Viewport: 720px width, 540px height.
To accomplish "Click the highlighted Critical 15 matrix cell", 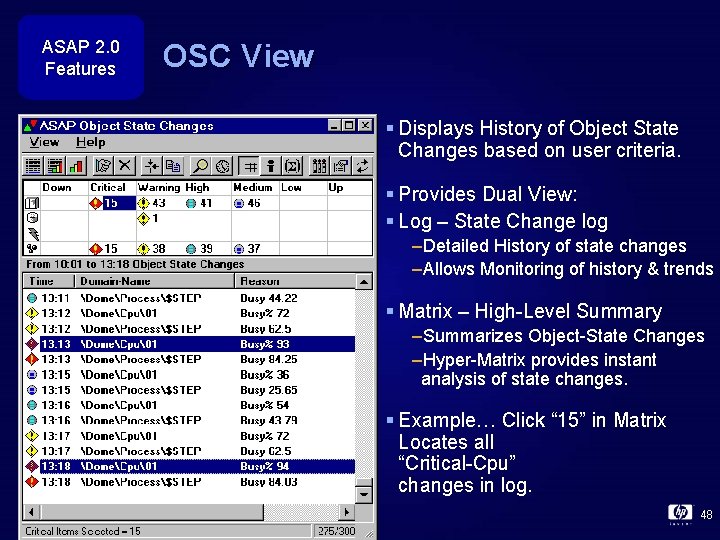I will coord(112,203).
